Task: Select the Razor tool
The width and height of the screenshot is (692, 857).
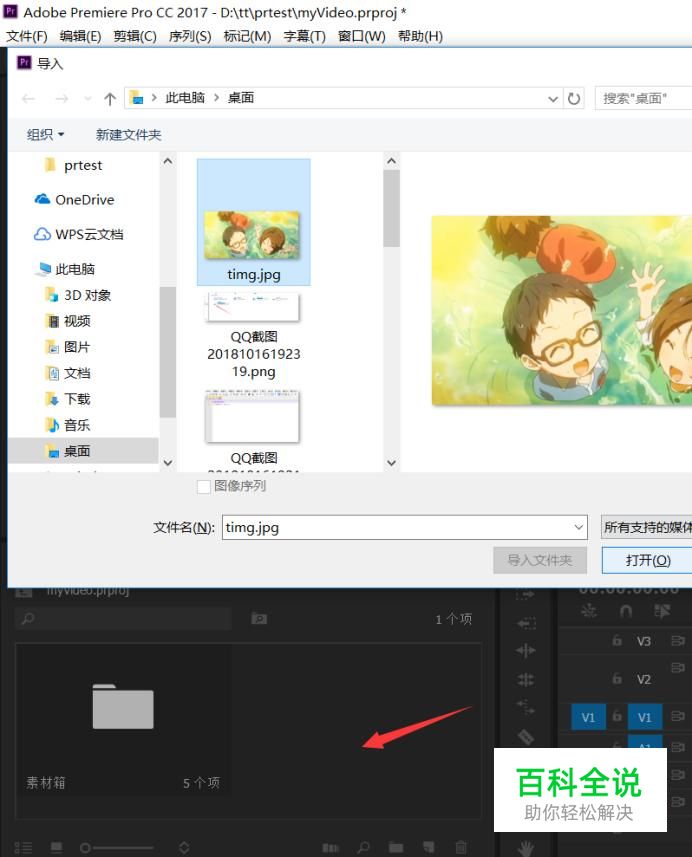Action: coord(526,736)
